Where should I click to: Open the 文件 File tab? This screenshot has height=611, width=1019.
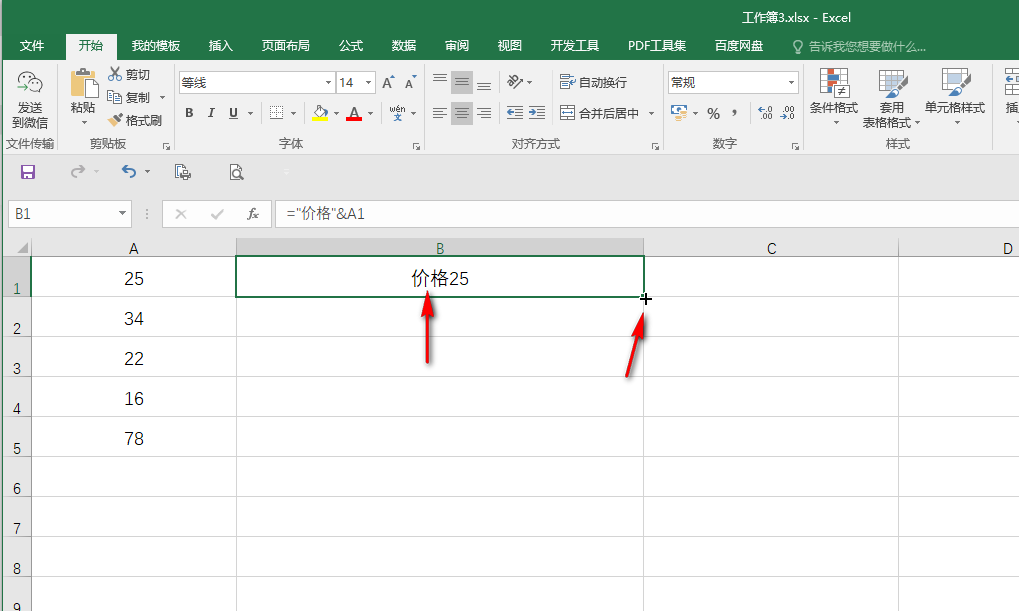pyautogui.click(x=32, y=46)
